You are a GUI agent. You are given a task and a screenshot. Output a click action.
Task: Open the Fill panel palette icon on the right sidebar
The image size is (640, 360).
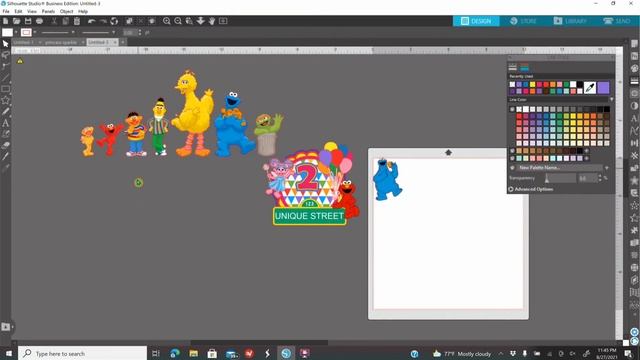(634, 69)
